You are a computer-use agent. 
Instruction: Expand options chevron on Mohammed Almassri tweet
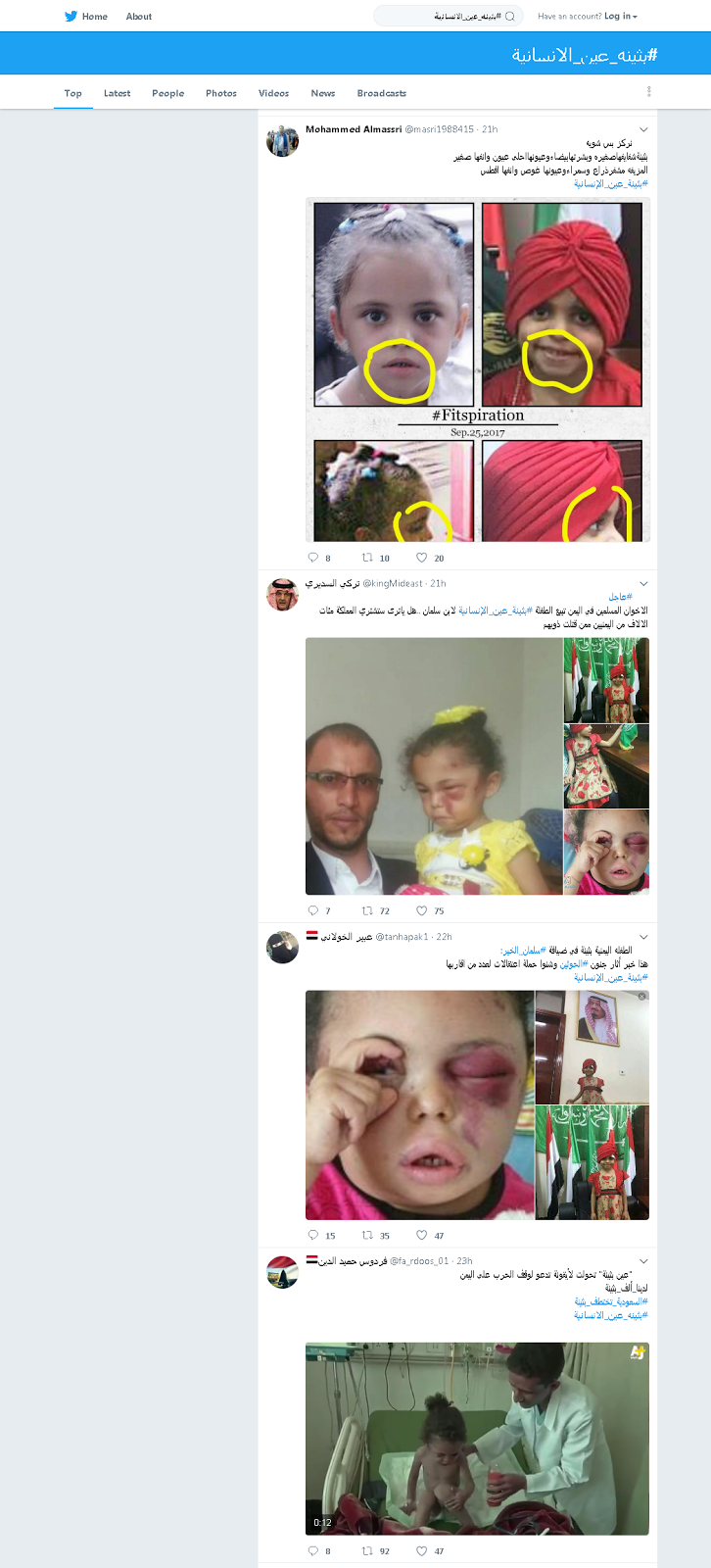[643, 129]
